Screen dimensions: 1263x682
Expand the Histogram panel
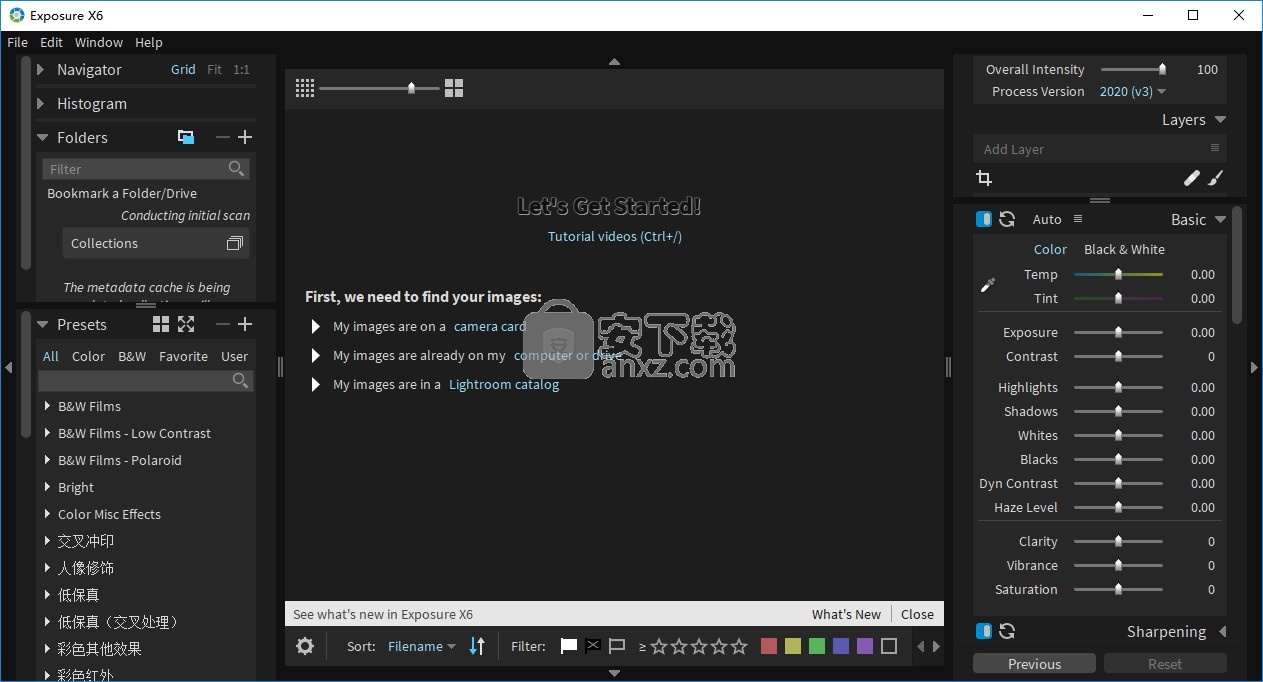point(41,103)
